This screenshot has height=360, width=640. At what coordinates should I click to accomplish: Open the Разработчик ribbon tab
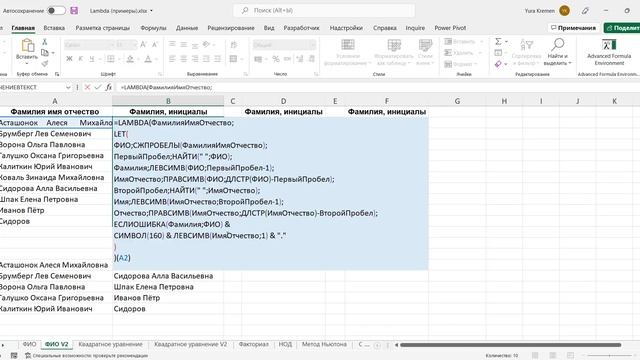click(301, 28)
